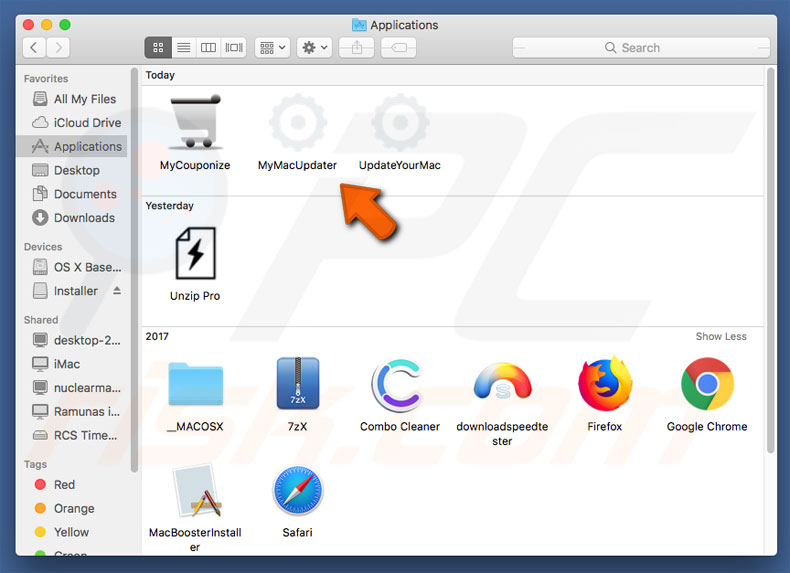The height and width of the screenshot is (573, 790).
Task: Filter by the Red tag
Action: (65, 485)
